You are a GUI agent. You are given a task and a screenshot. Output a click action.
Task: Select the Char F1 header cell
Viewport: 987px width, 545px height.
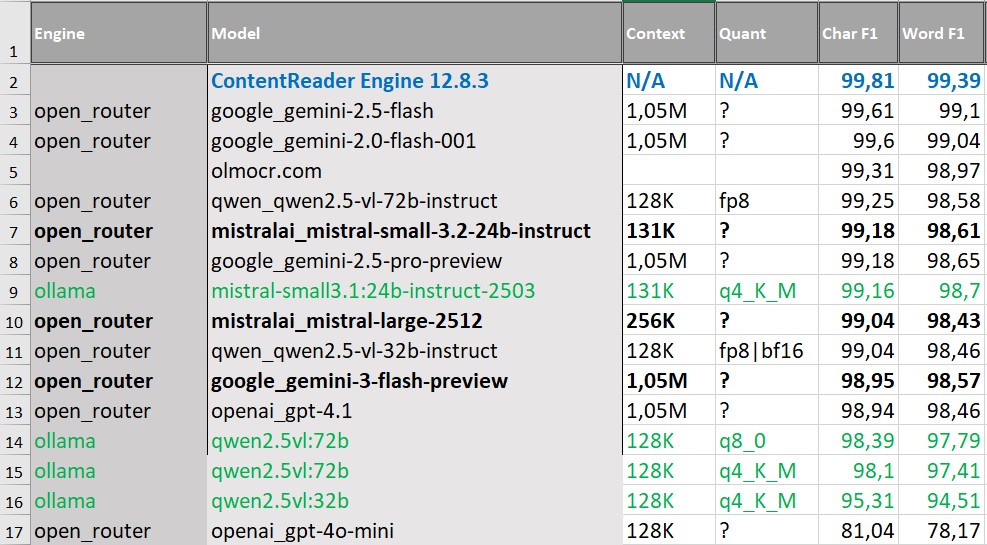tap(855, 34)
